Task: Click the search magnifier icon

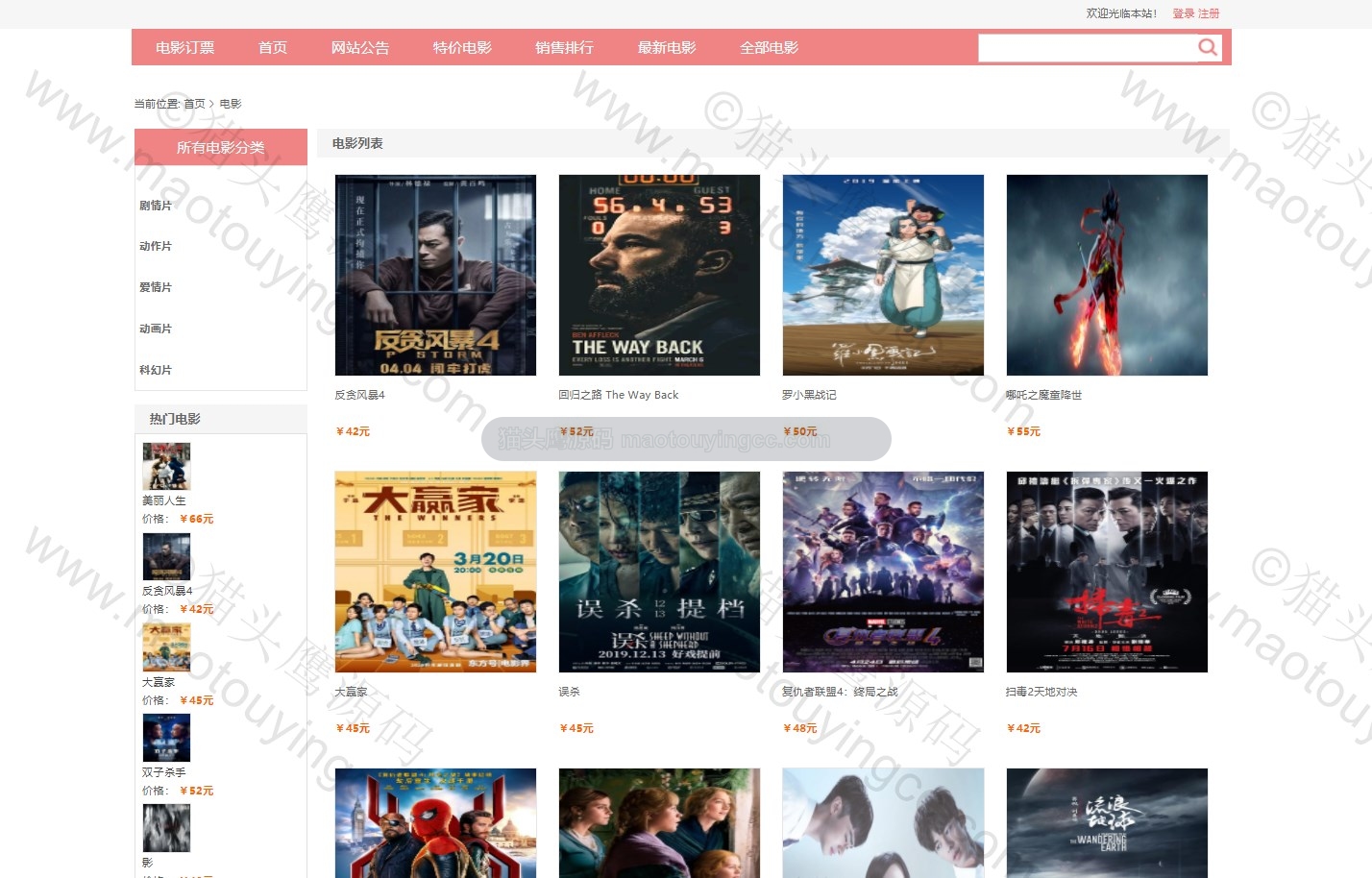Action: (x=1207, y=47)
